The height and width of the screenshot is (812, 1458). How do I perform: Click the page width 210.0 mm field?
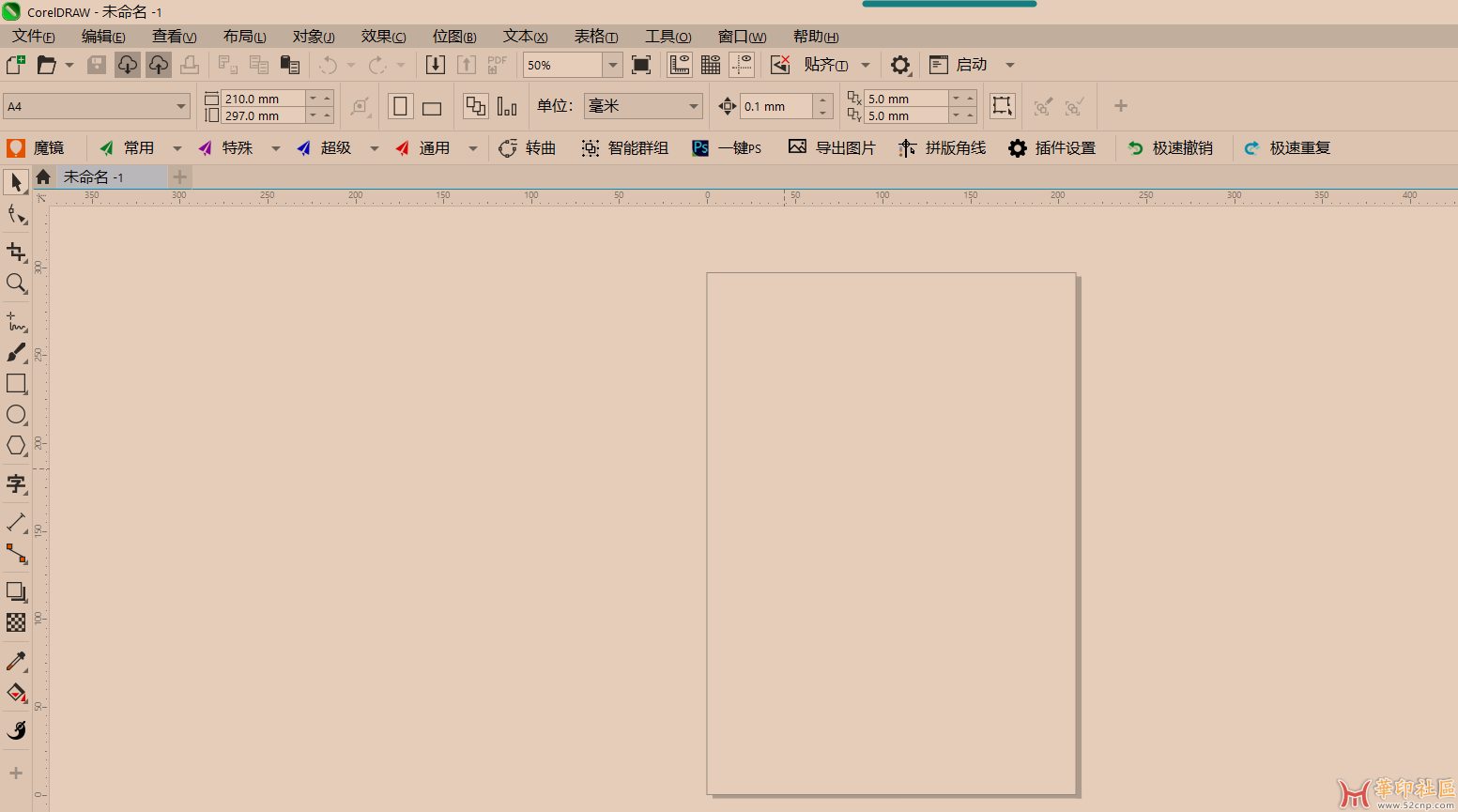tap(263, 99)
